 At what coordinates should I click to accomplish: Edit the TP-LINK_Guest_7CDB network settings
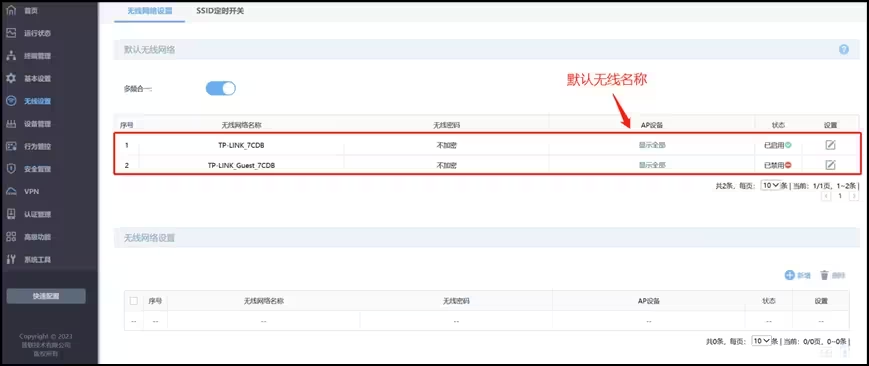click(830, 165)
